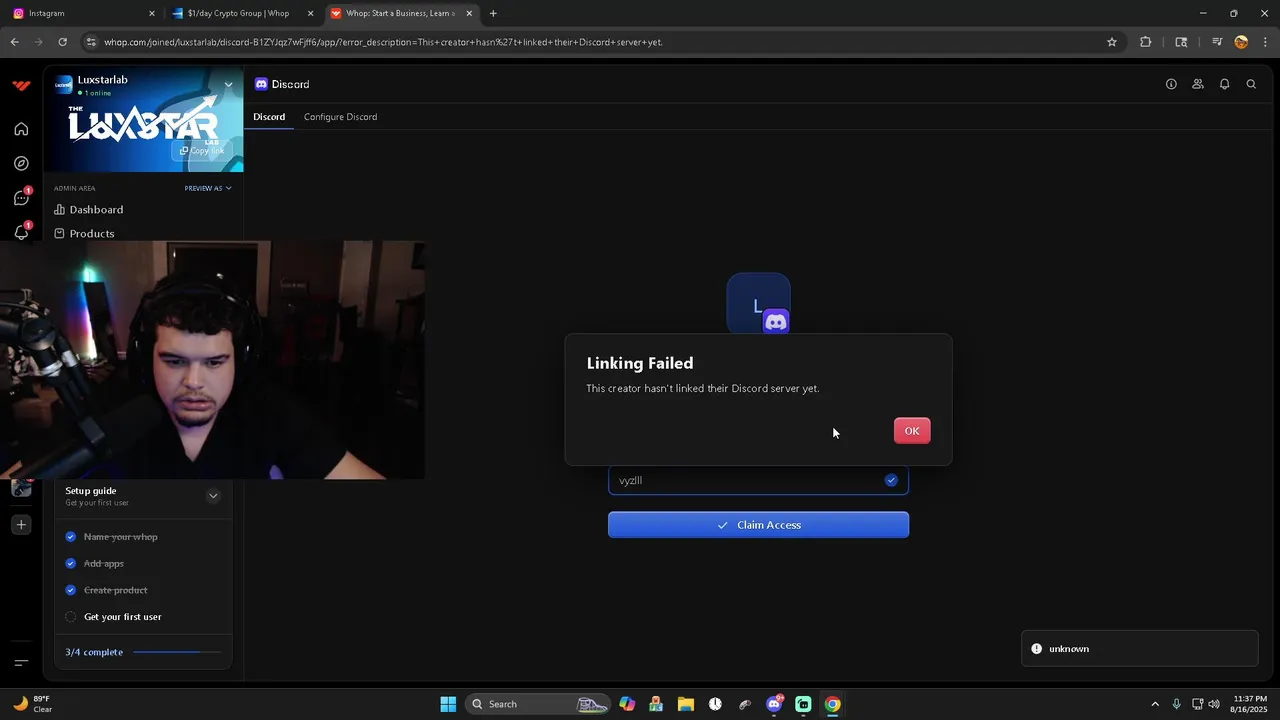Screen dimensions: 1280x720
Task: Open Copilot from the taskbar
Action: (x=627, y=704)
